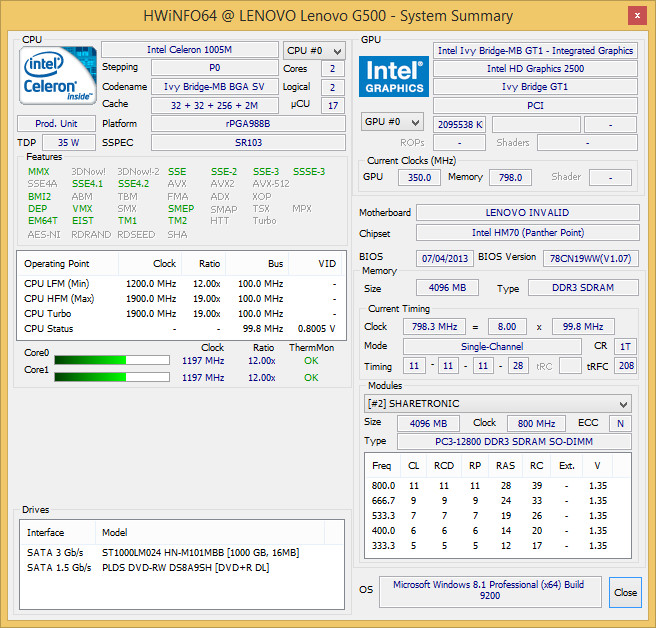Screen dimensions: 656x628
Task: Click the memory clock 798.3 MHz field
Action: (434, 326)
